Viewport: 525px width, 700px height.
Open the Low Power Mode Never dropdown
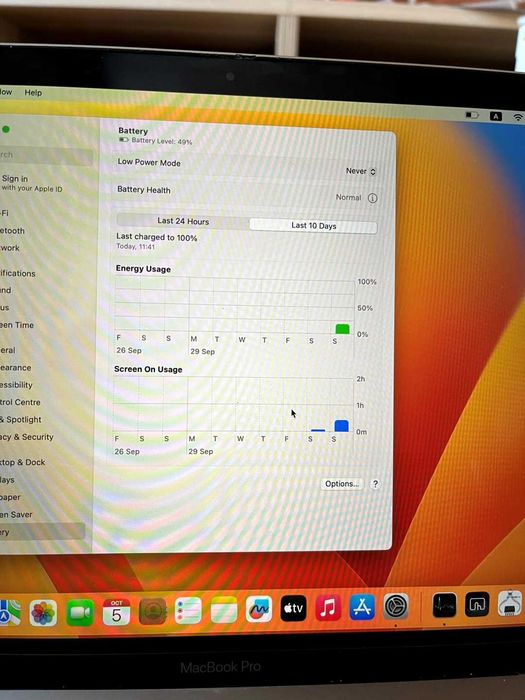[361, 171]
